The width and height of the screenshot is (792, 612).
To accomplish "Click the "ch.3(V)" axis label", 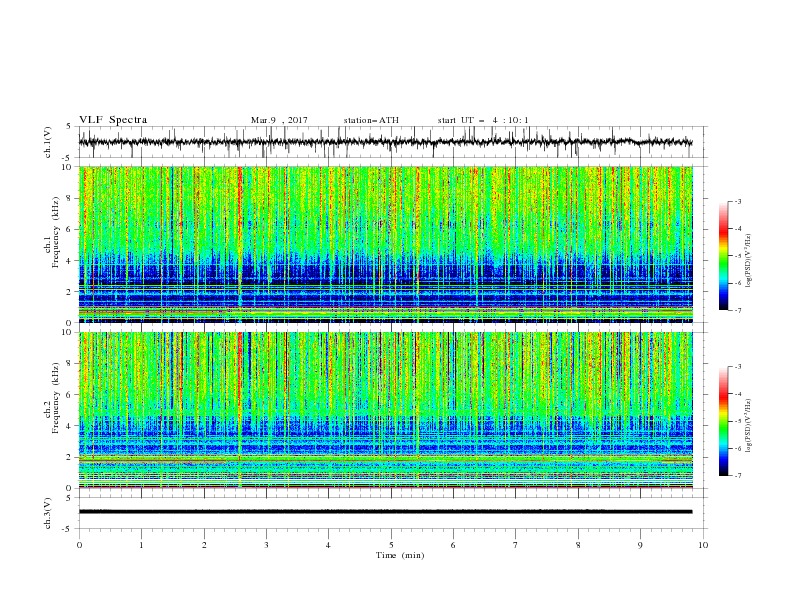I will [48, 513].
